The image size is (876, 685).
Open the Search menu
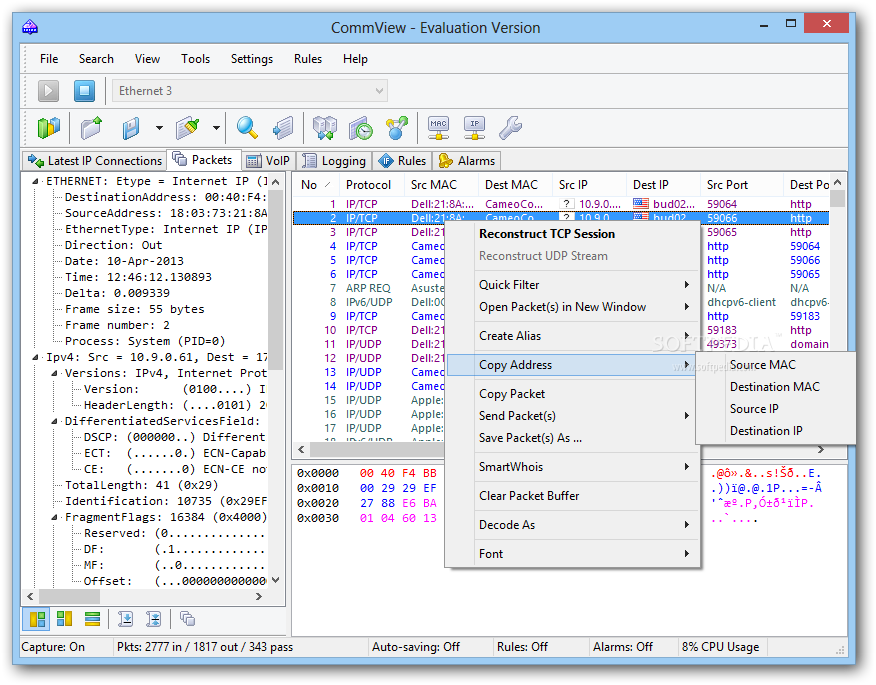(x=96, y=59)
